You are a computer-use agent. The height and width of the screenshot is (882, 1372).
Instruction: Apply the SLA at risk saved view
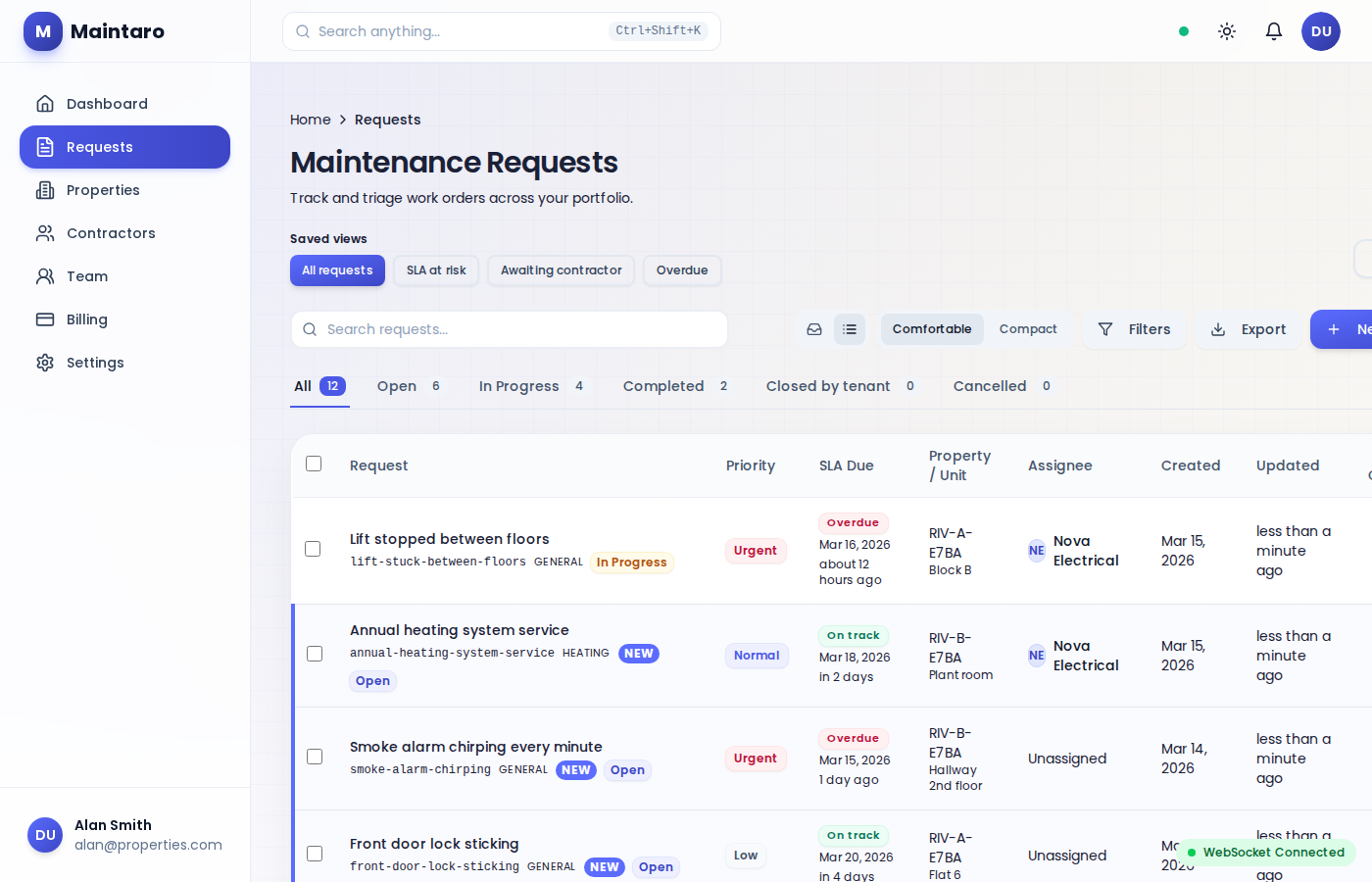[436, 270]
